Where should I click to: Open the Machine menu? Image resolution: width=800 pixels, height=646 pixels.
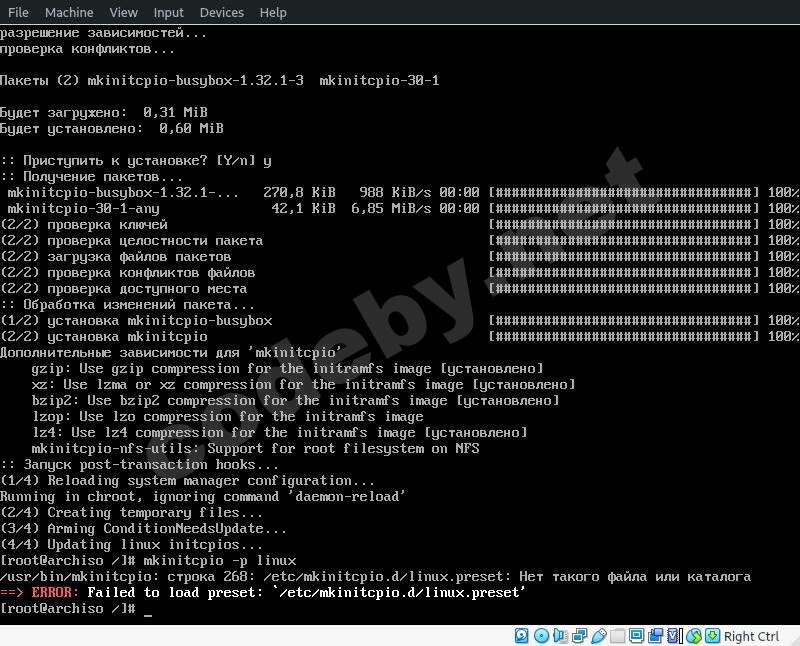(x=69, y=12)
